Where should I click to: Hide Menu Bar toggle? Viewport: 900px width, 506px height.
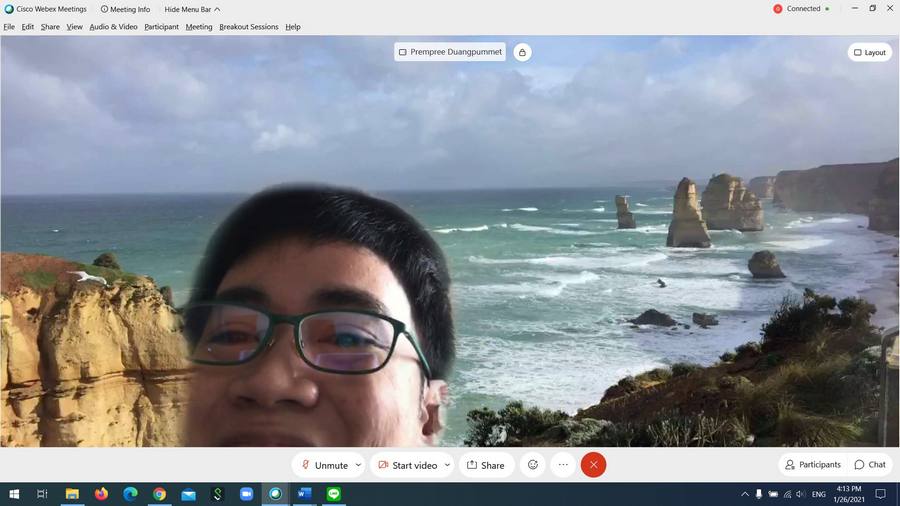[192, 9]
